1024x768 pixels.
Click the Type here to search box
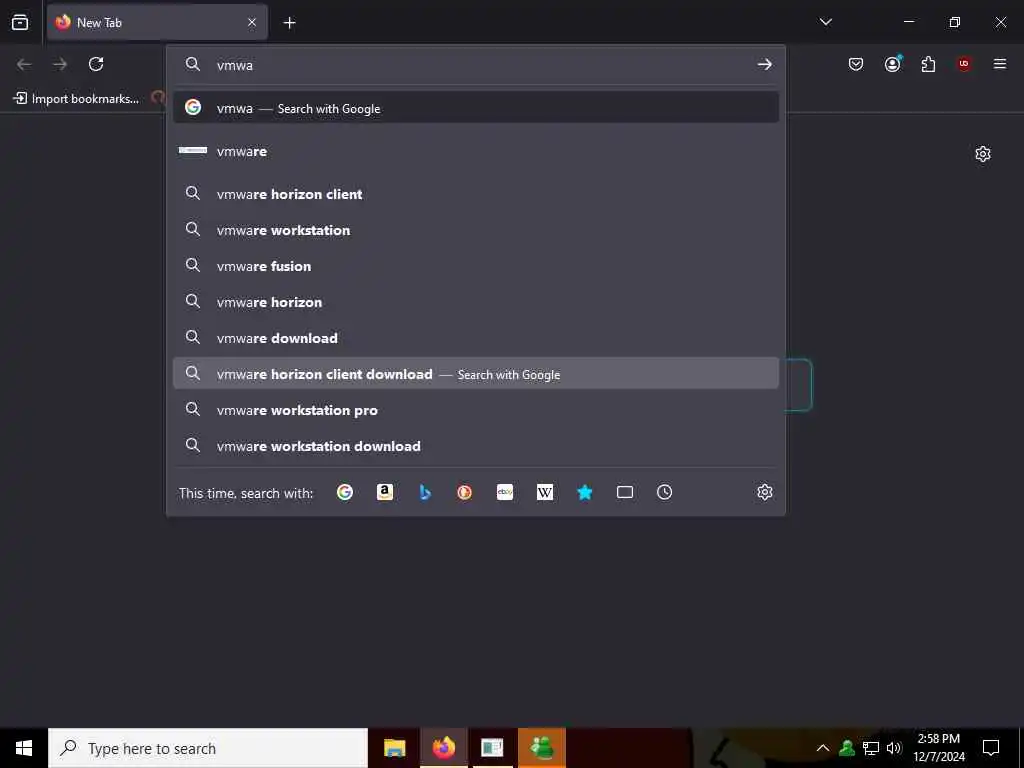click(208, 748)
